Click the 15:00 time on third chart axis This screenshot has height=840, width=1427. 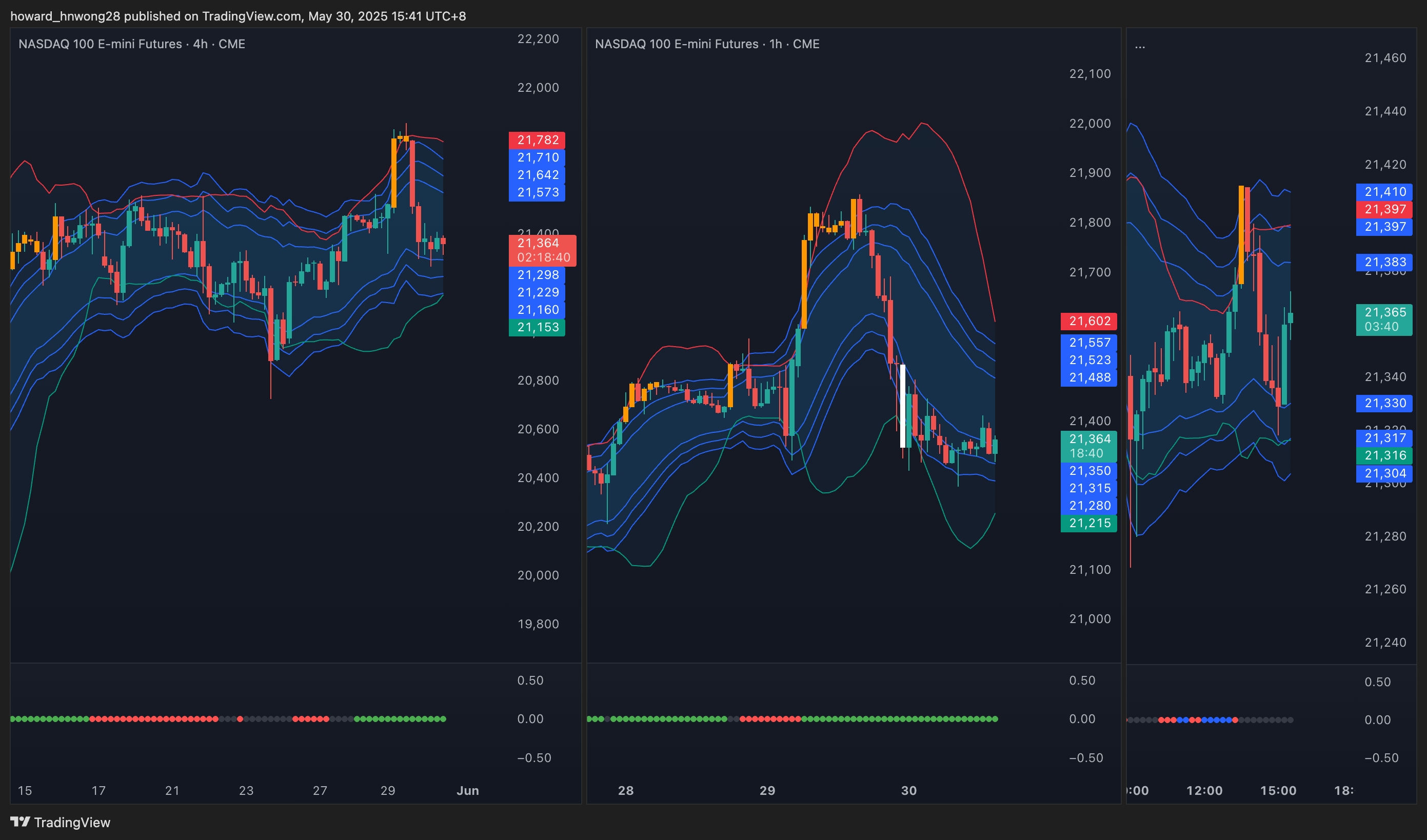tap(1278, 790)
